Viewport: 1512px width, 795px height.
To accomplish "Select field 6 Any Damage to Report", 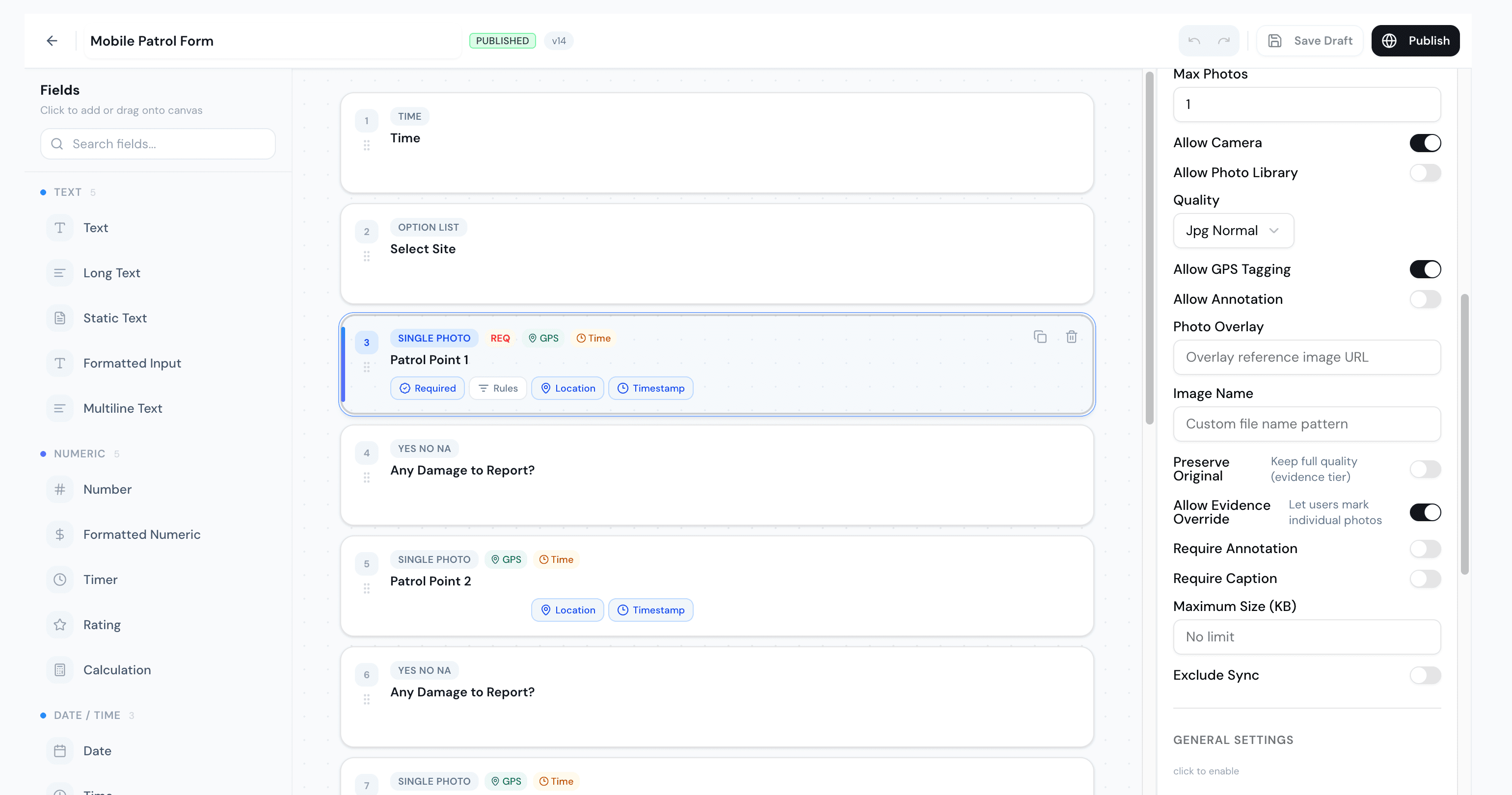I will [x=717, y=696].
